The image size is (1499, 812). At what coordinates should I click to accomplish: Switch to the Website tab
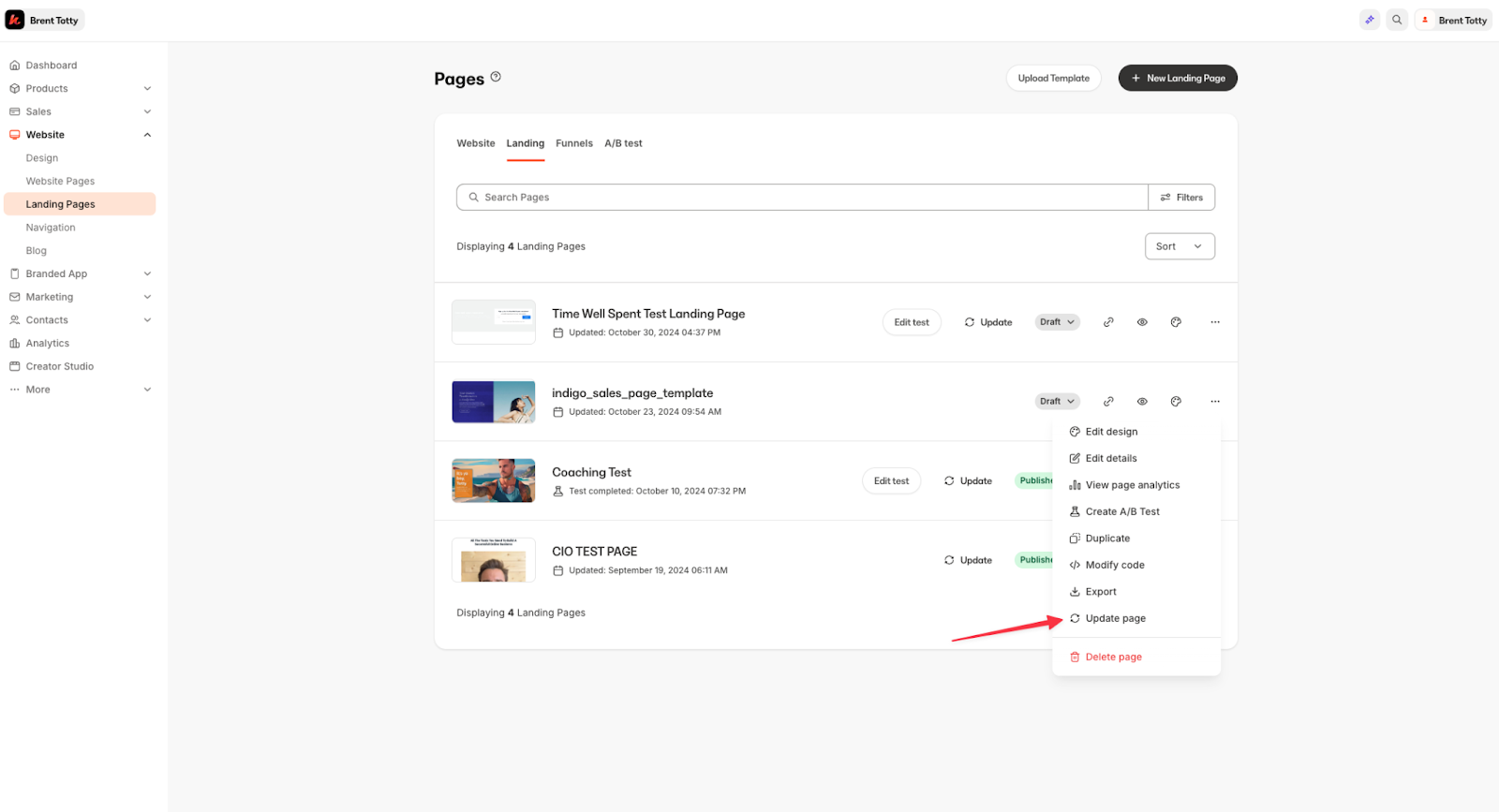click(476, 143)
